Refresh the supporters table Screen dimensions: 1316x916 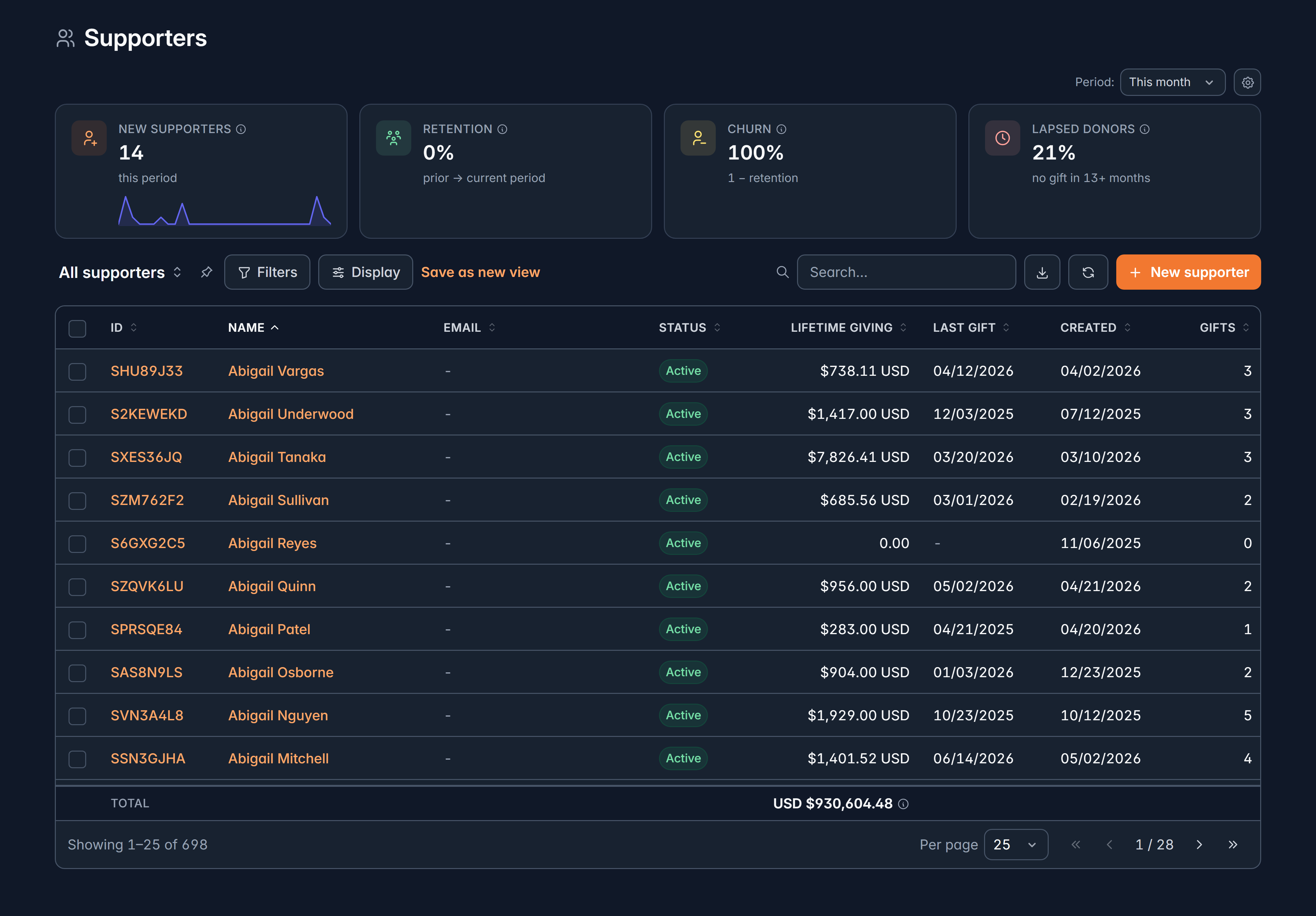pos(1088,272)
